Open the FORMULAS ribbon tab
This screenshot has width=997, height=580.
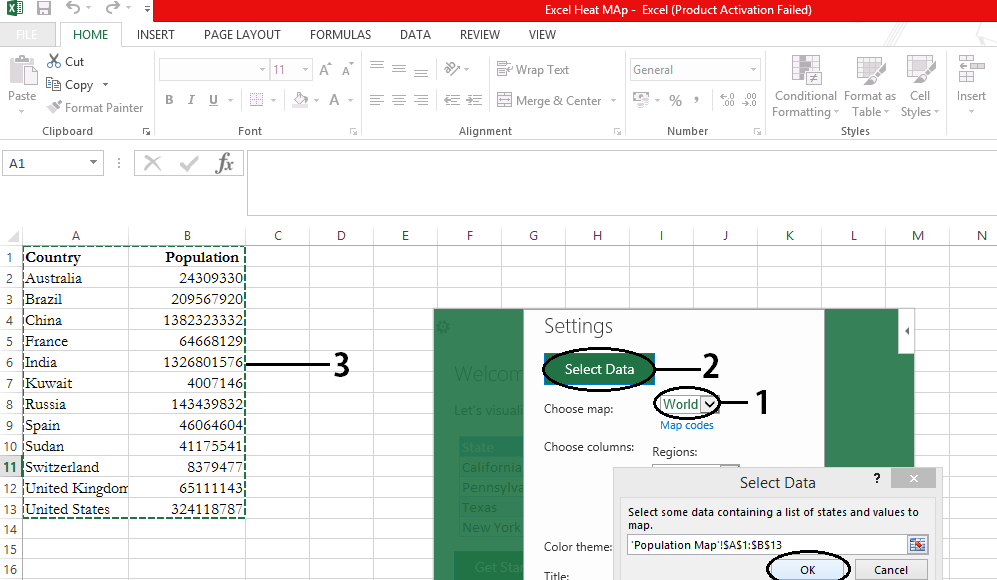340,35
